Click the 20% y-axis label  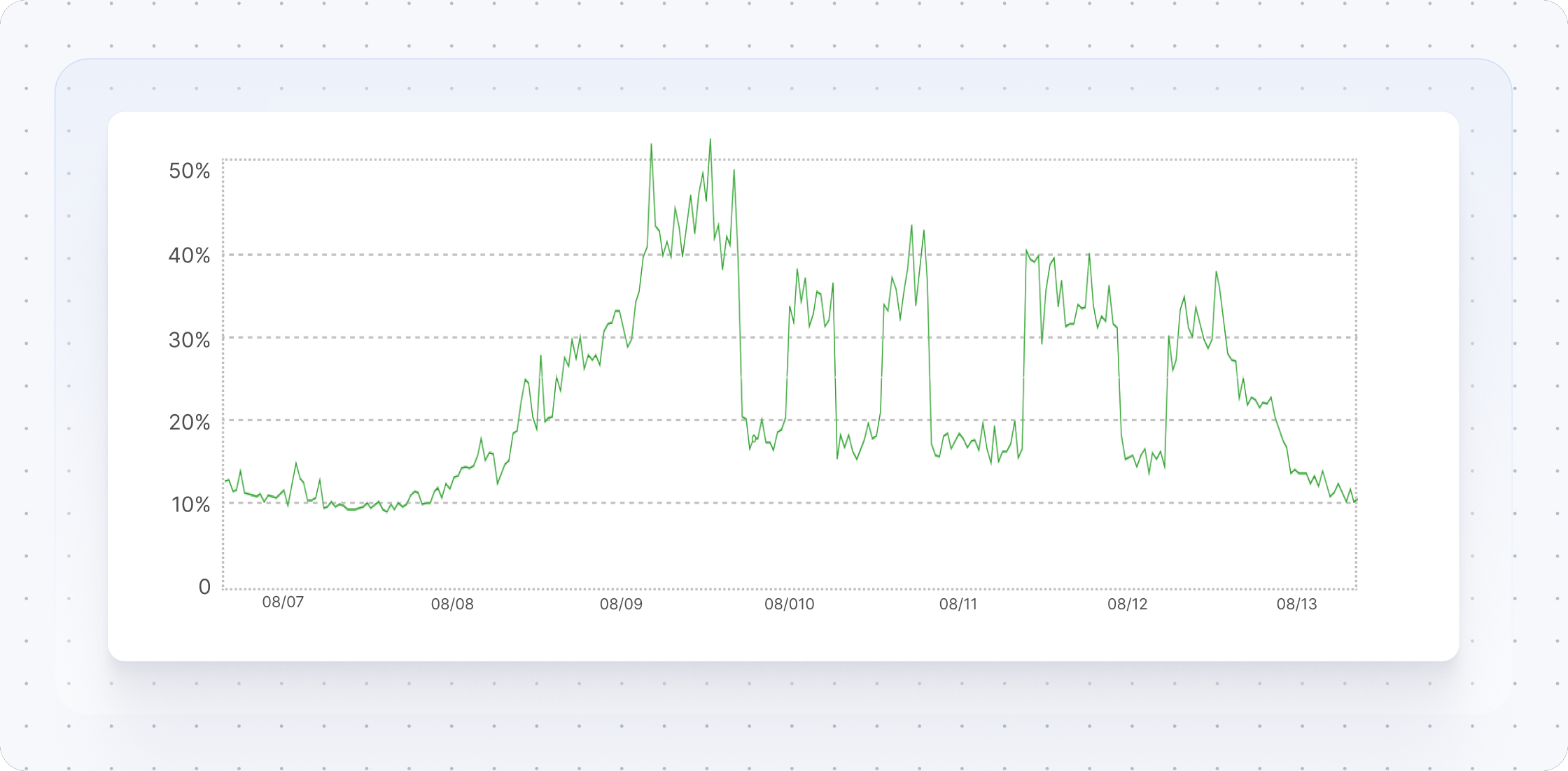(x=189, y=422)
